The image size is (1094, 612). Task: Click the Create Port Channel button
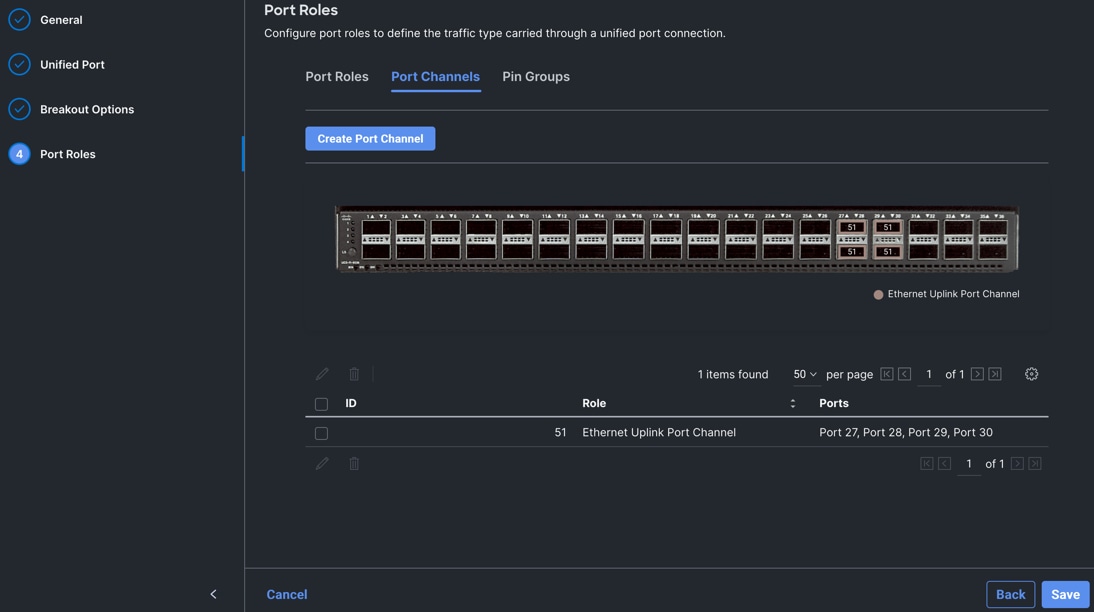pyautogui.click(x=370, y=139)
